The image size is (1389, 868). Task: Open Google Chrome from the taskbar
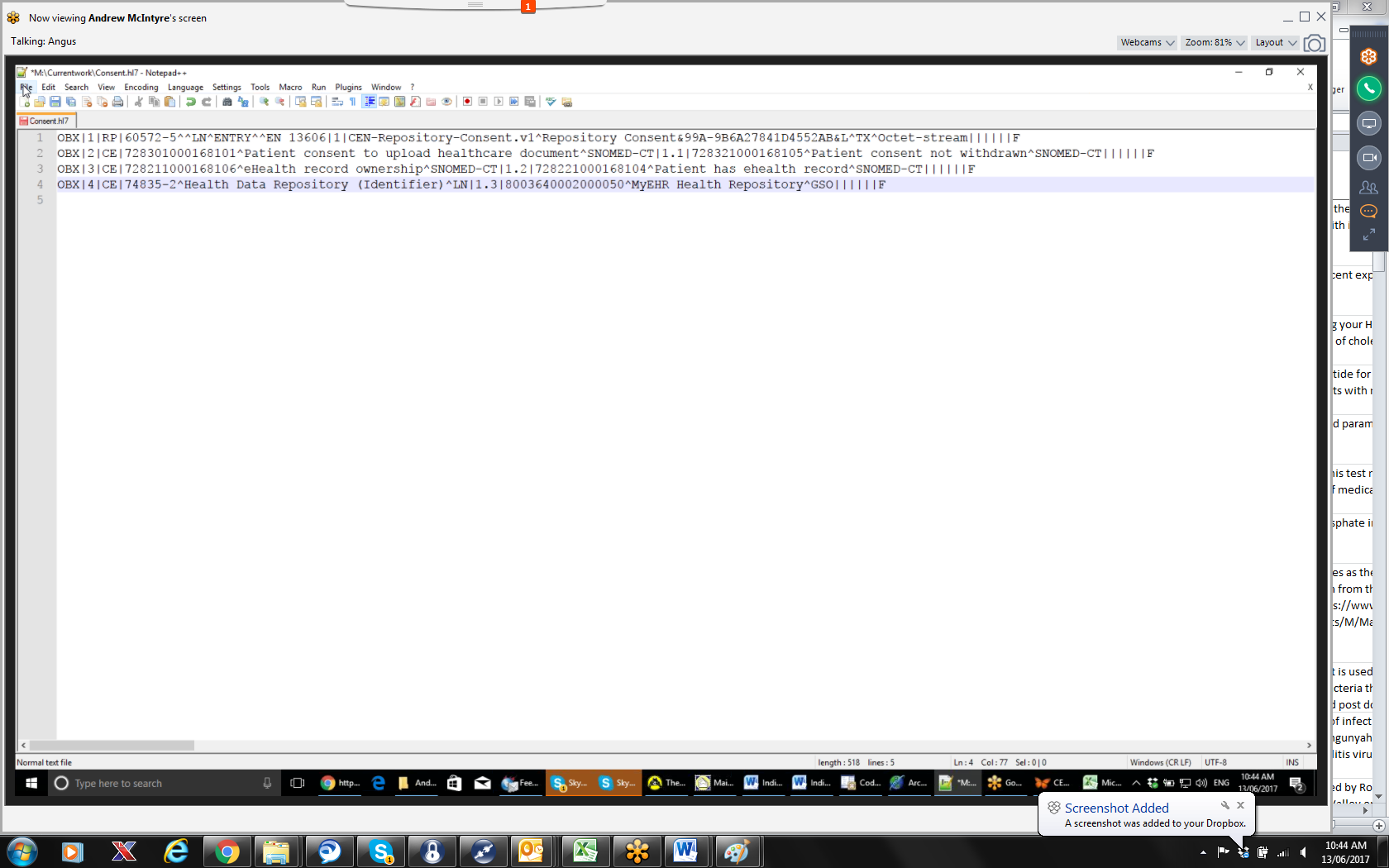coord(227,851)
